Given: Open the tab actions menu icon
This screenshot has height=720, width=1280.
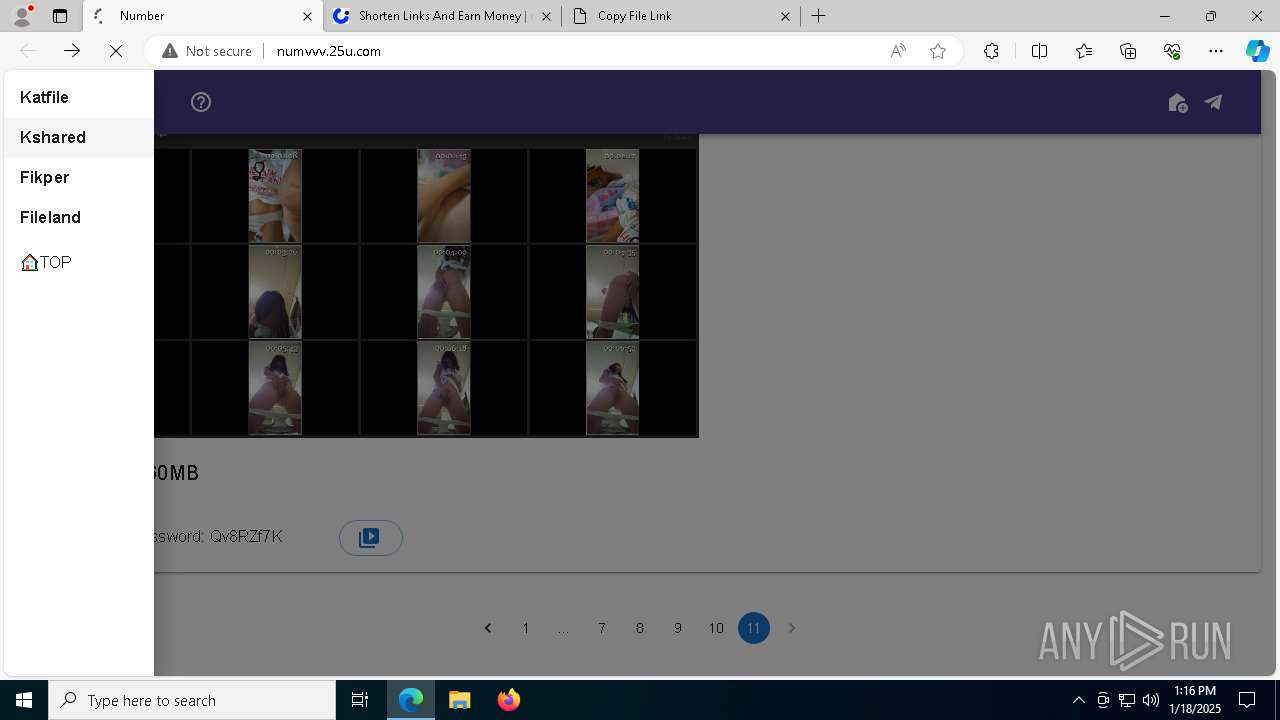Looking at the screenshot, I should (x=60, y=16).
